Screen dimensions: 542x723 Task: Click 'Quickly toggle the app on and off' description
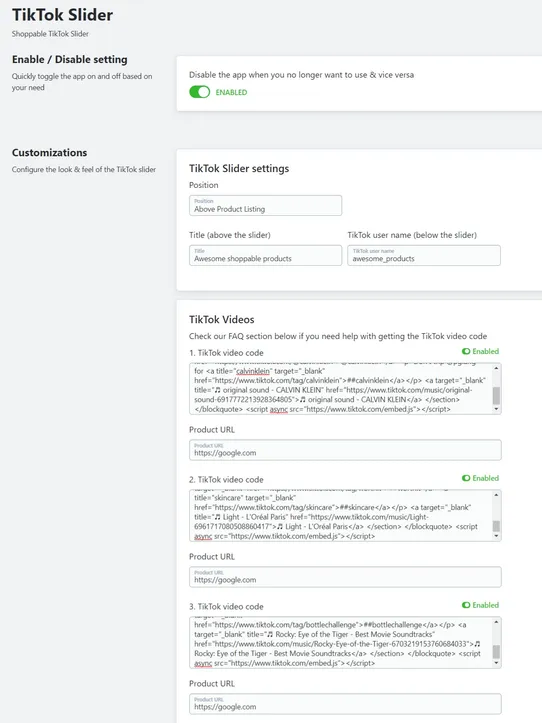[82, 82]
